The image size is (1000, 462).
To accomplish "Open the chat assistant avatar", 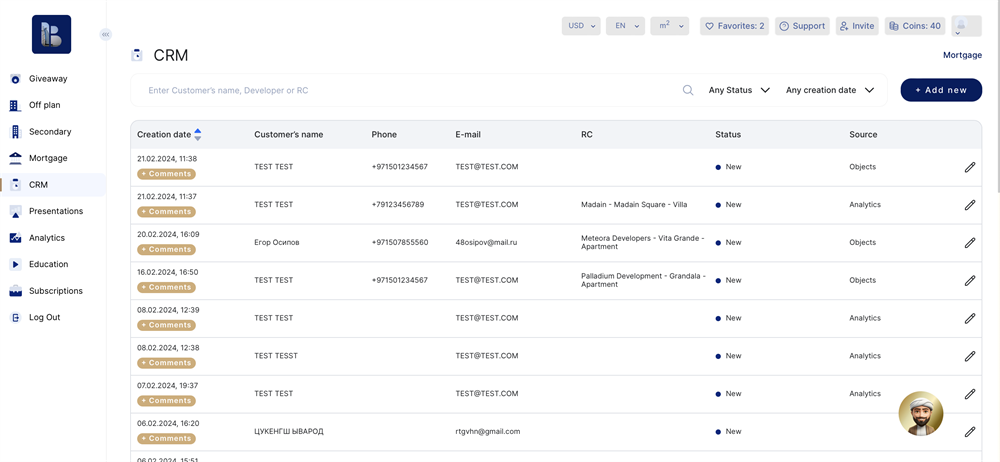I will [920, 413].
